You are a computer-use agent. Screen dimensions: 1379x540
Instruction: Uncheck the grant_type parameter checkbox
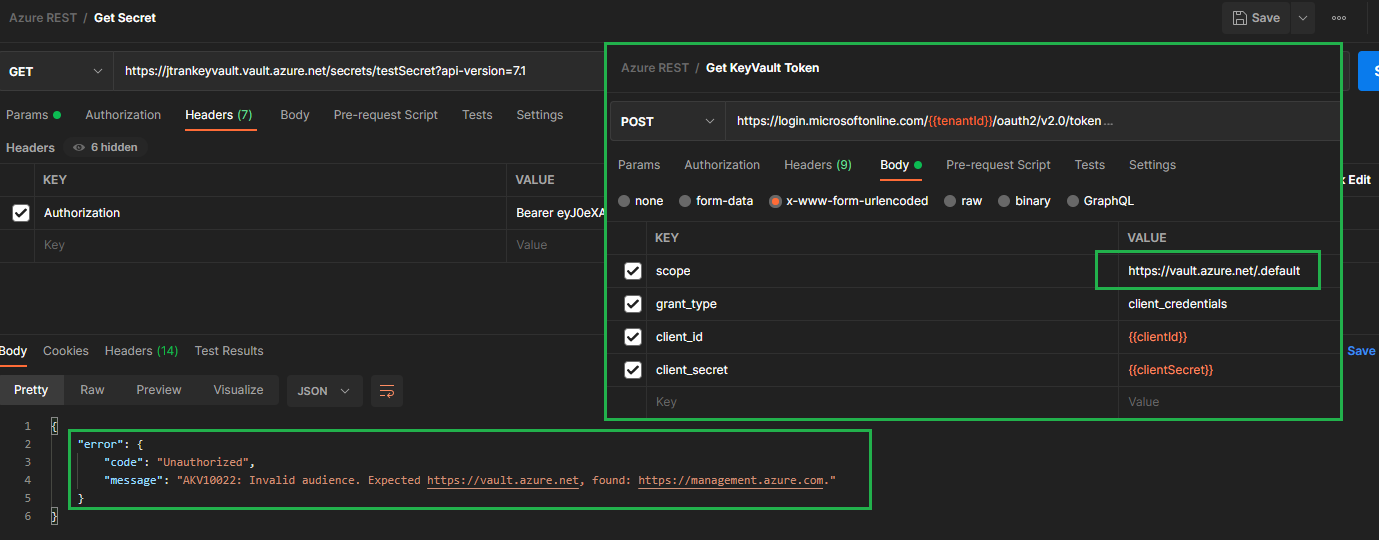tap(632, 304)
